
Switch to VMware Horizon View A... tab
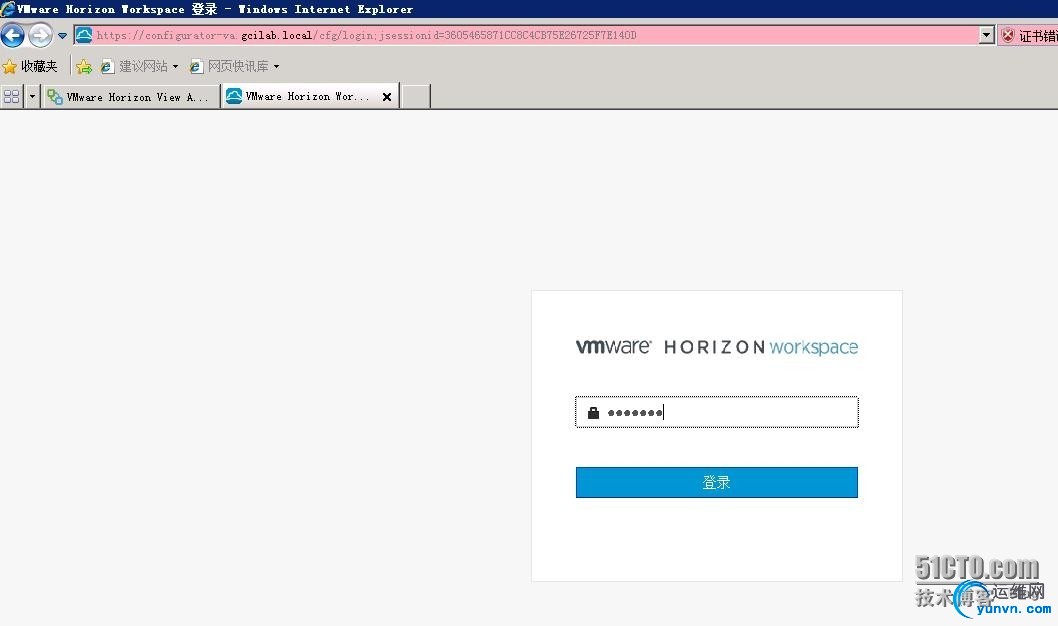(131, 97)
